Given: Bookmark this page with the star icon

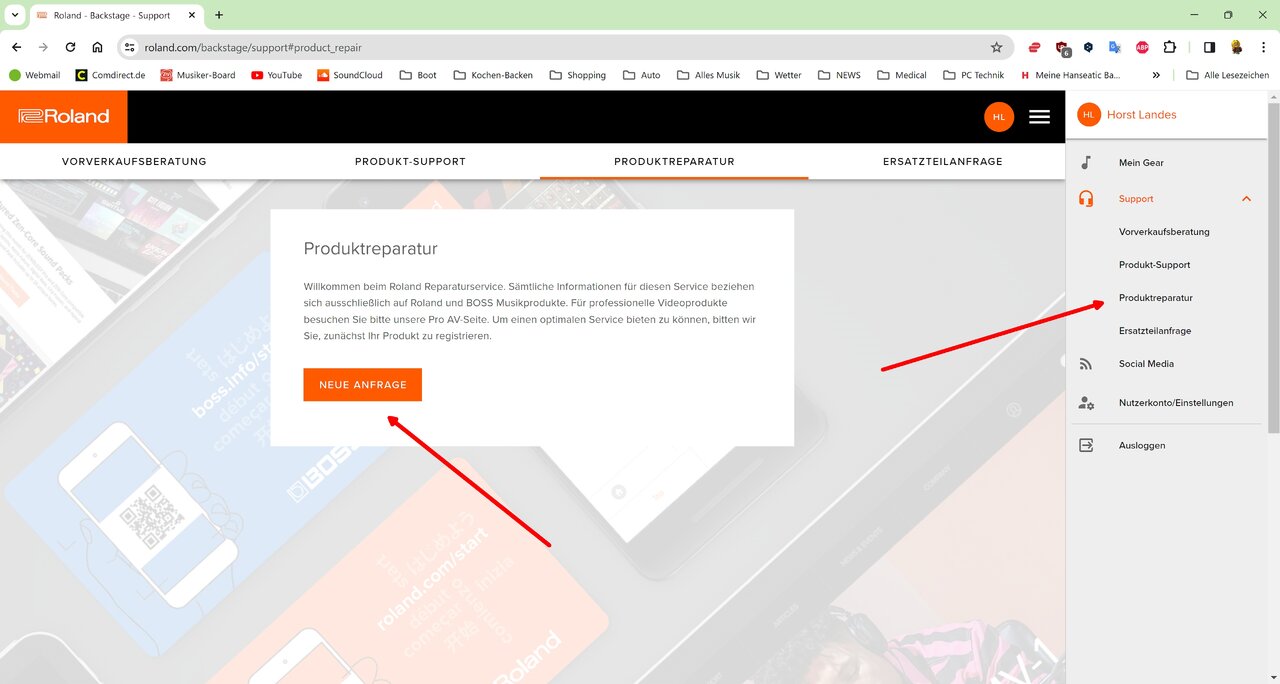Looking at the screenshot, I should (x=996, y=47).
